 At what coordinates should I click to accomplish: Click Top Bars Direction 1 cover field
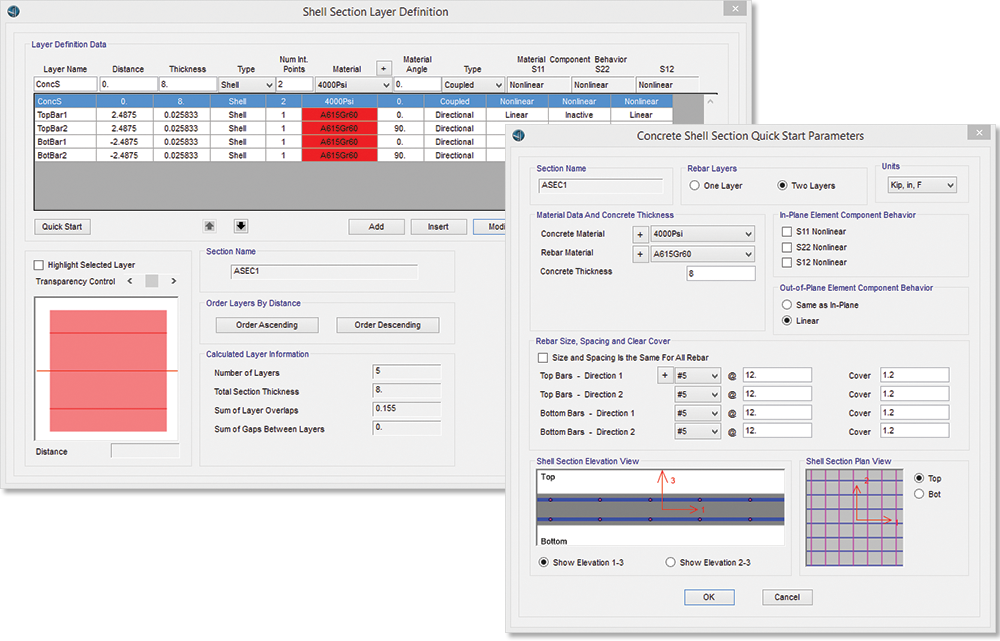pyautogui.click(x=915, y=375)
